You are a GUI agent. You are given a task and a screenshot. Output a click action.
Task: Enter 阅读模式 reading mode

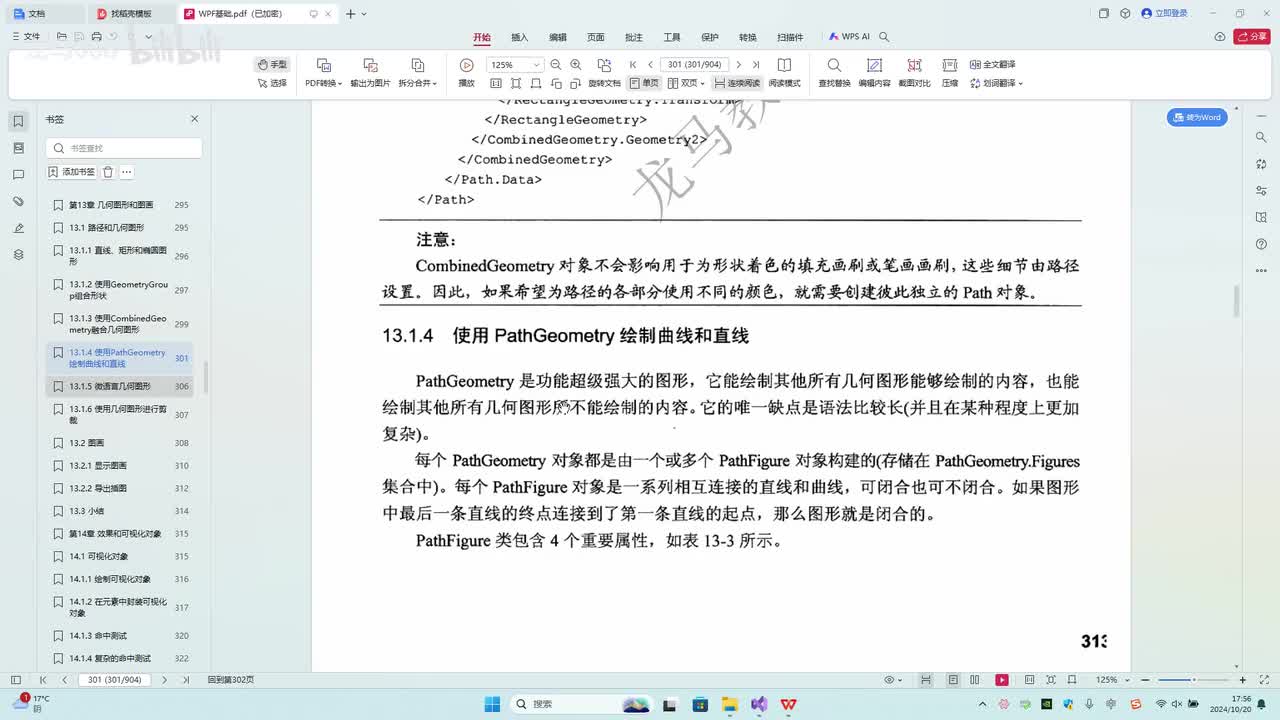pyautogui.click(x=784, y=73)
